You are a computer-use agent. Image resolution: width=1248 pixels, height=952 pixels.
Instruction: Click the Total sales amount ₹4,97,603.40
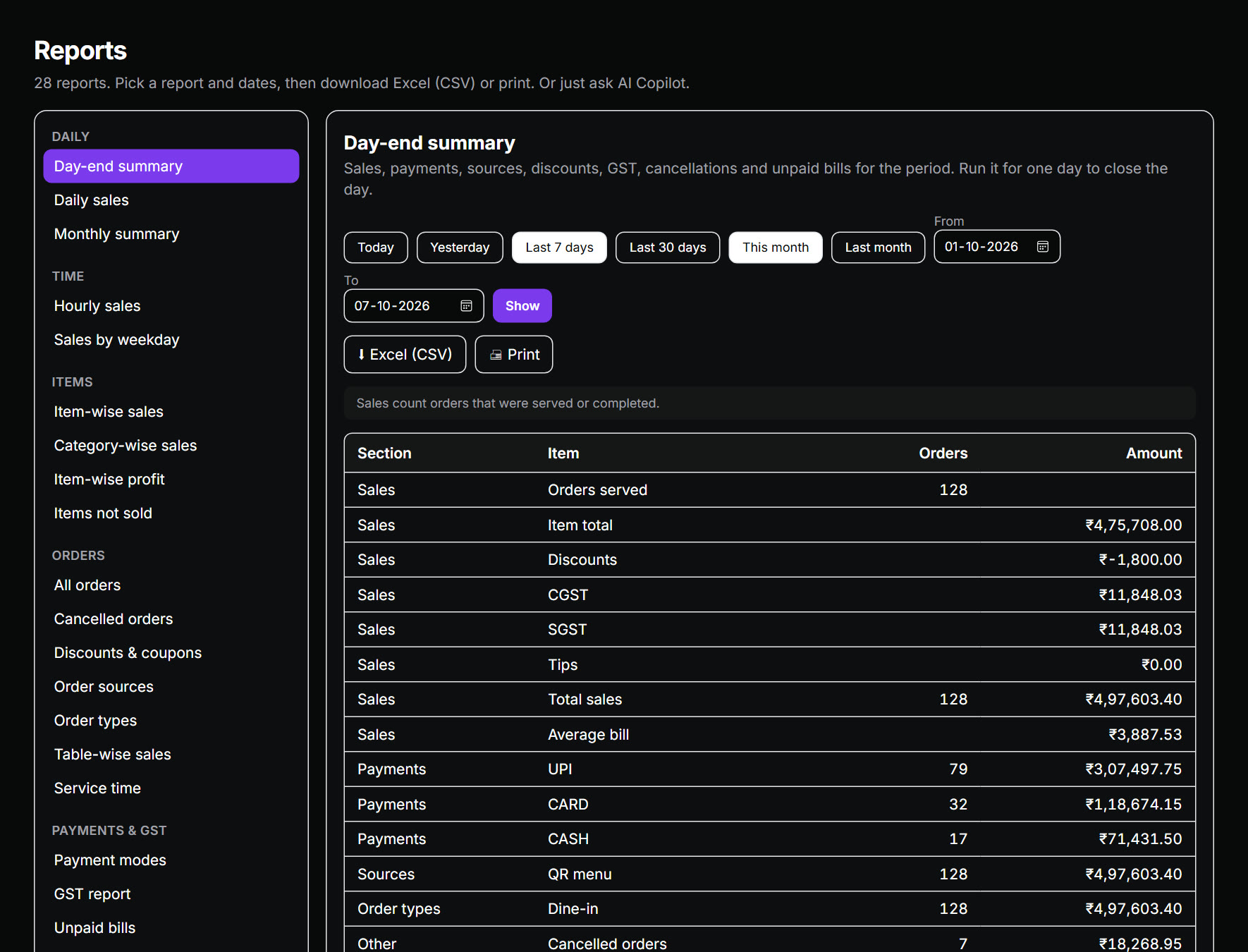coord(1134,700)
